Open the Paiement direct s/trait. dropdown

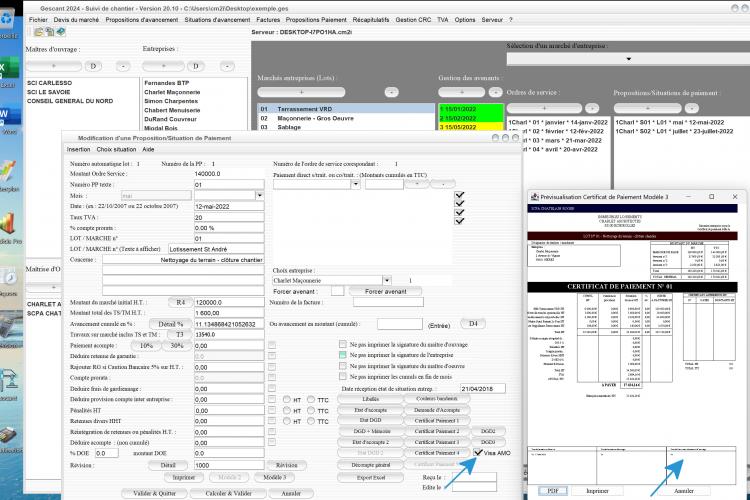(x=355, y=184)
